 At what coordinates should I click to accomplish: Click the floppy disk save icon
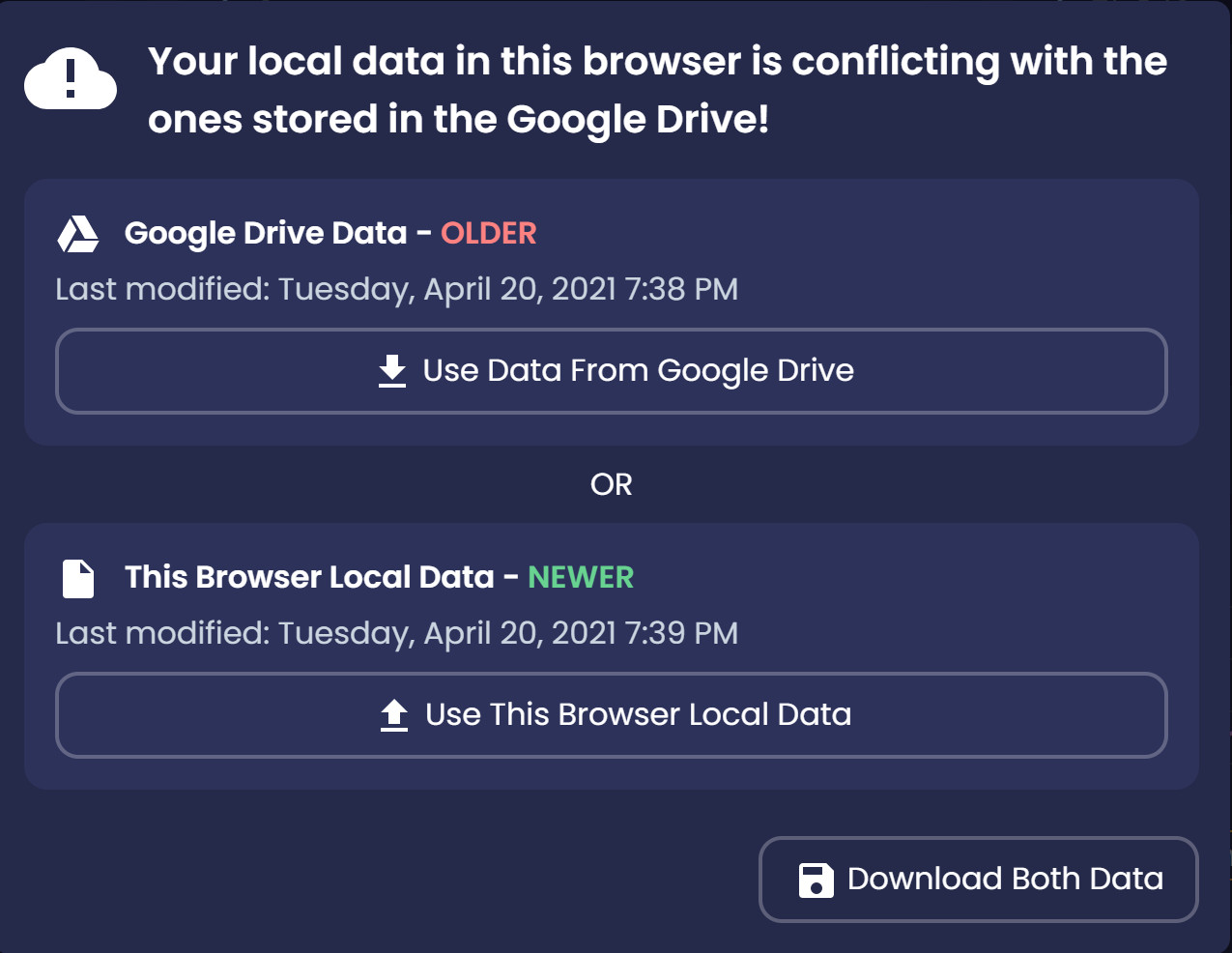(x=815, y=880)
